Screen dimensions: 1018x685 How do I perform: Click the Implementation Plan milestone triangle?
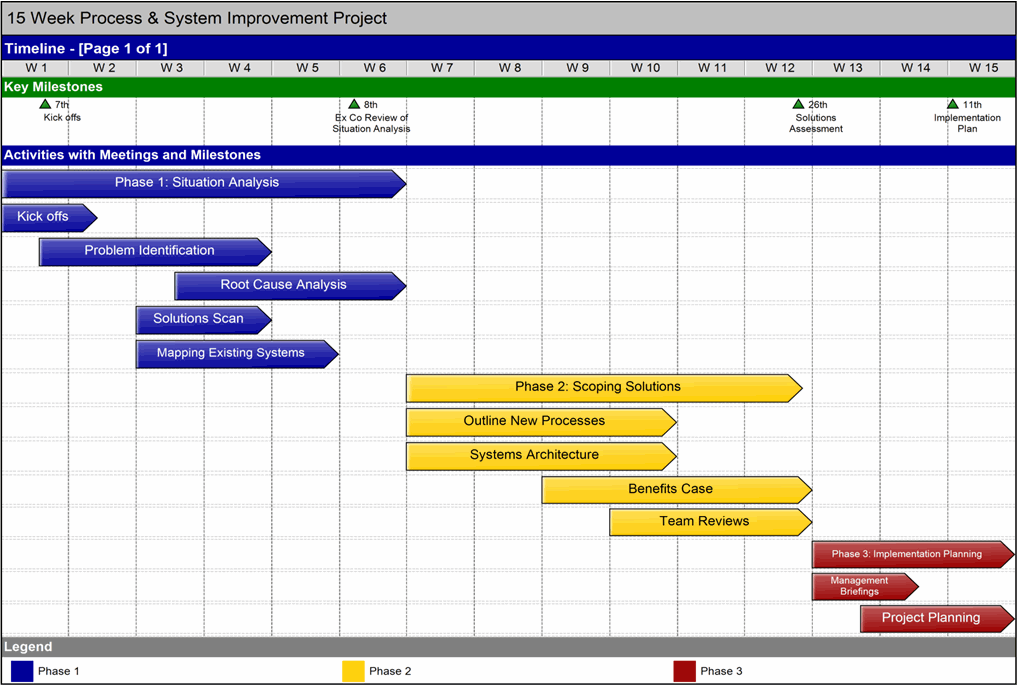point(952,104)
